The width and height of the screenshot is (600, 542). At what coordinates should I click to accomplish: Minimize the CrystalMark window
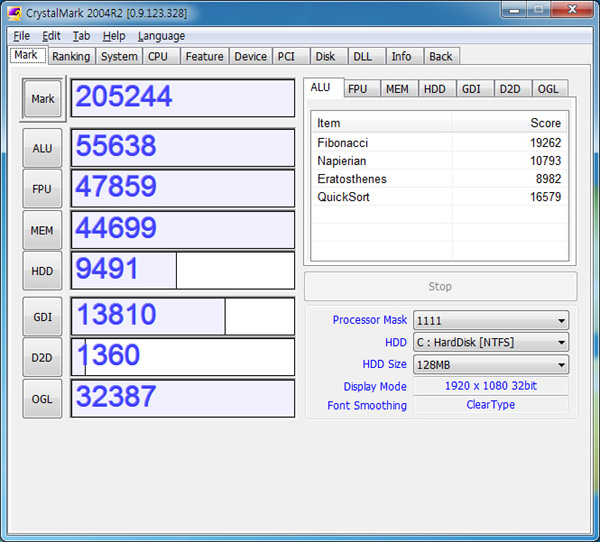(515, 10)
